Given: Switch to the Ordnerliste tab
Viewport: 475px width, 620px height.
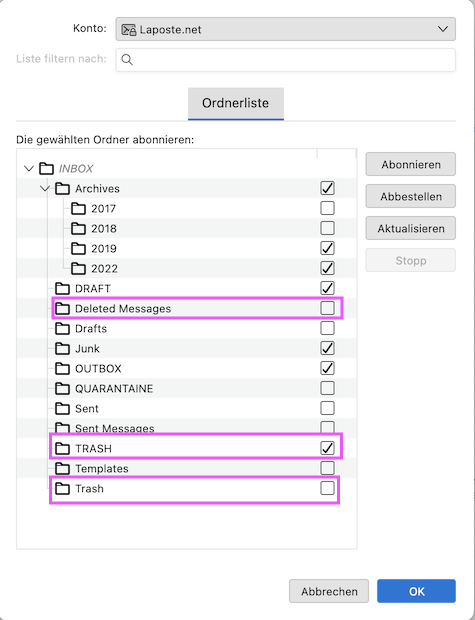Looking at the screenshot, I should point(236,103).
